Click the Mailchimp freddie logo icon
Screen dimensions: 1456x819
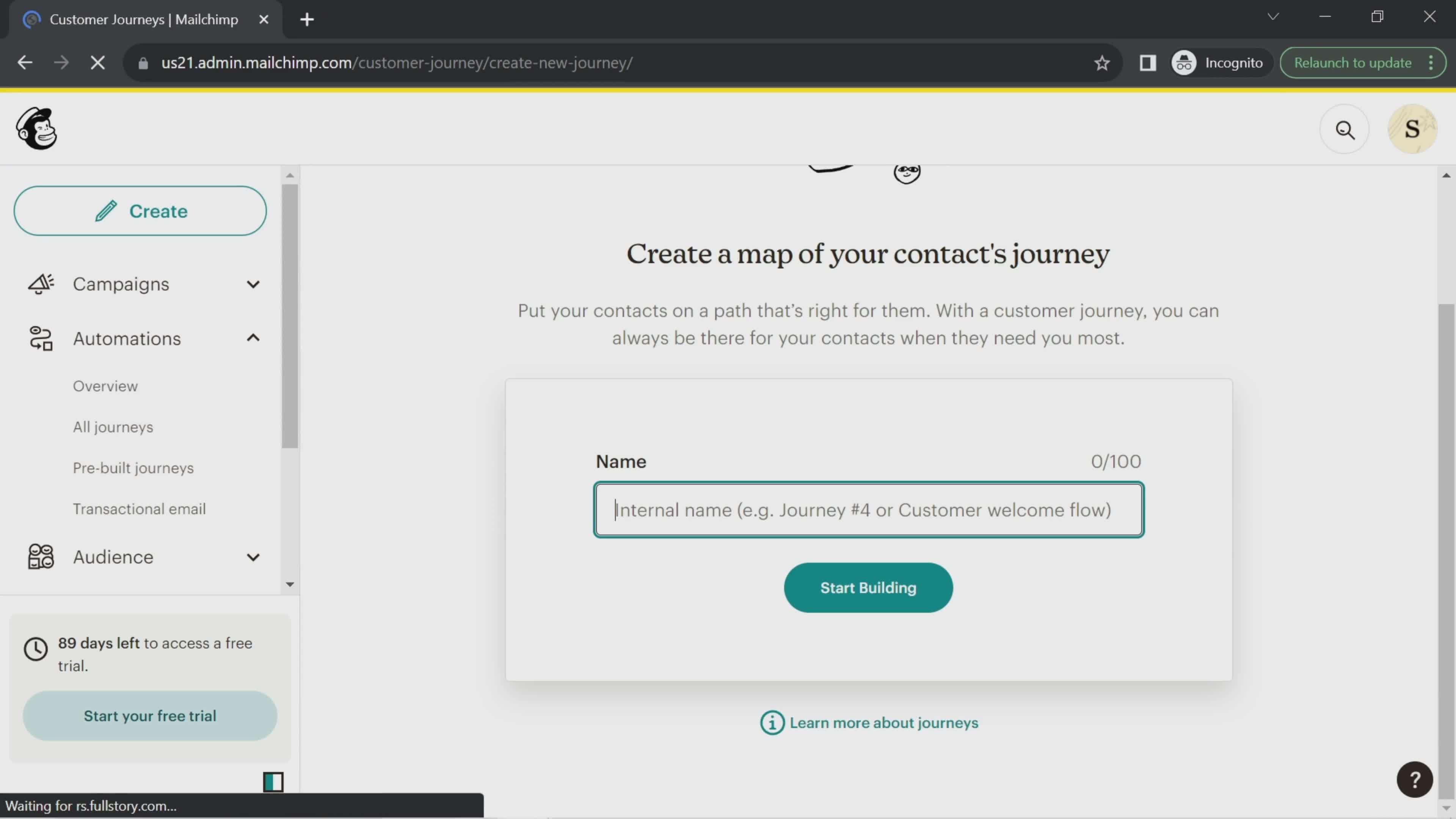tap(35, 128)
